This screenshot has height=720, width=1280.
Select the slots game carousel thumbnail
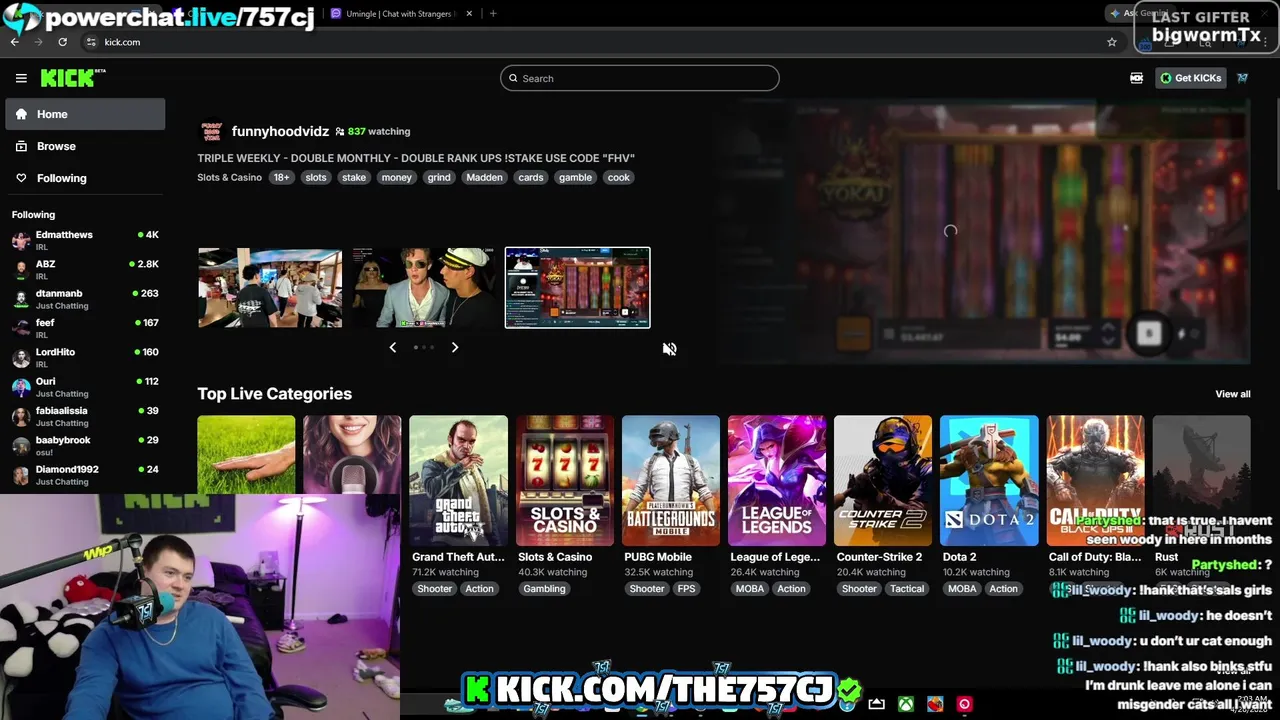click(577, 288)
